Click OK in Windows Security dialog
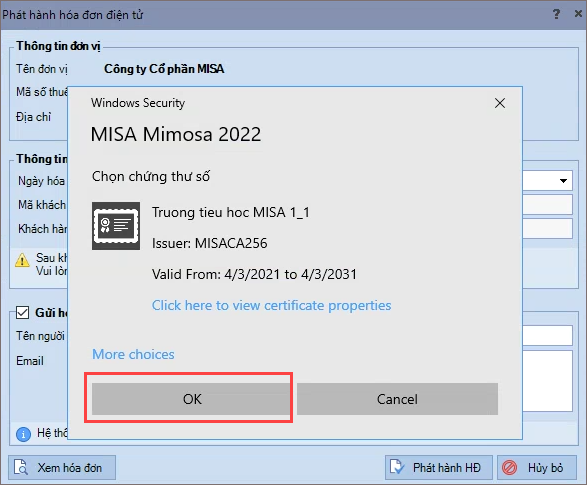Viewport: 587px width, 485px height. coord(191,399)
